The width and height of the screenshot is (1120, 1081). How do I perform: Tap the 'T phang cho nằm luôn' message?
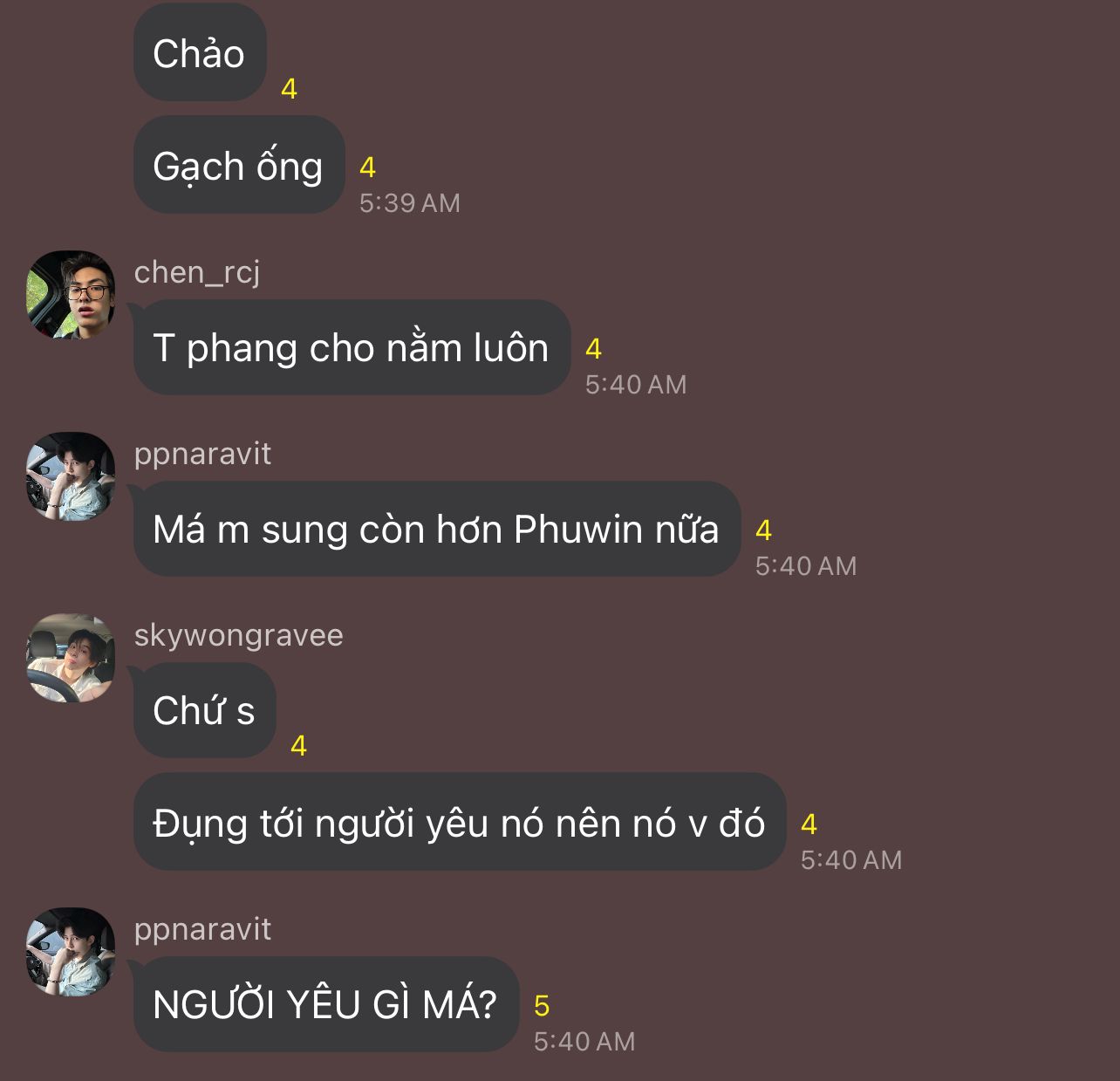(x=352, y=347)
